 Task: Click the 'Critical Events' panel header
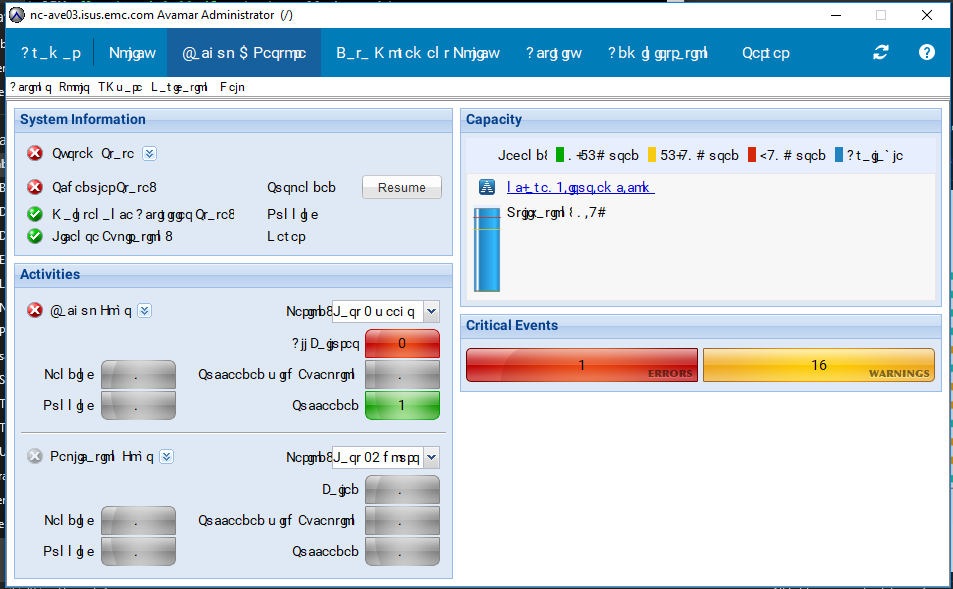pyautogui.click(x=701, y=326)
